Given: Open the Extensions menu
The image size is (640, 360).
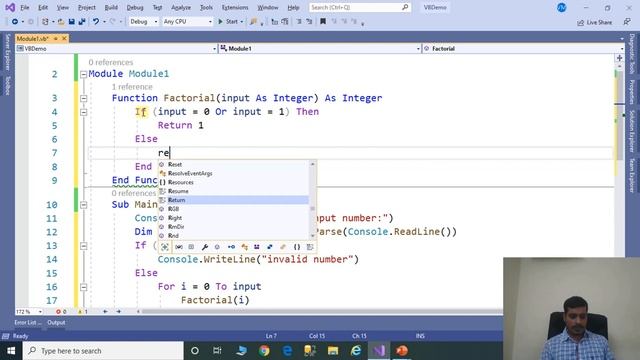Looking at the screenshot, I should coord(235,7).
